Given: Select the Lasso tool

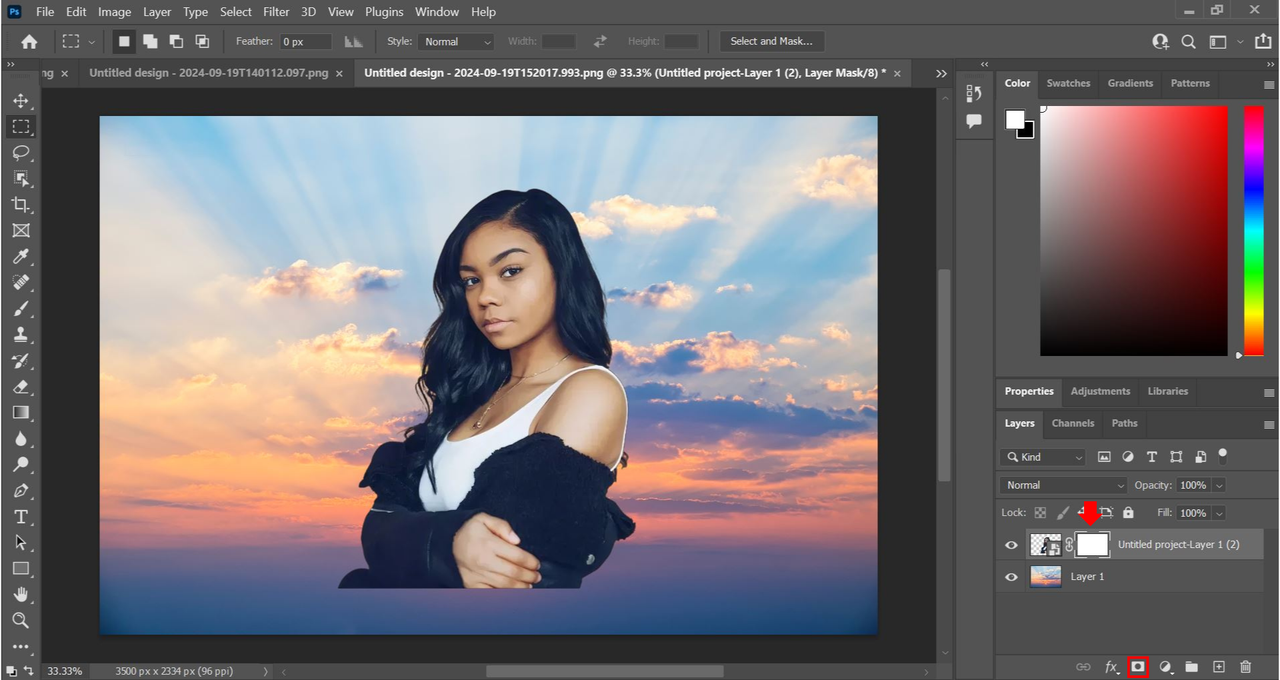Looking at the screenshot, I should (21, 153).
